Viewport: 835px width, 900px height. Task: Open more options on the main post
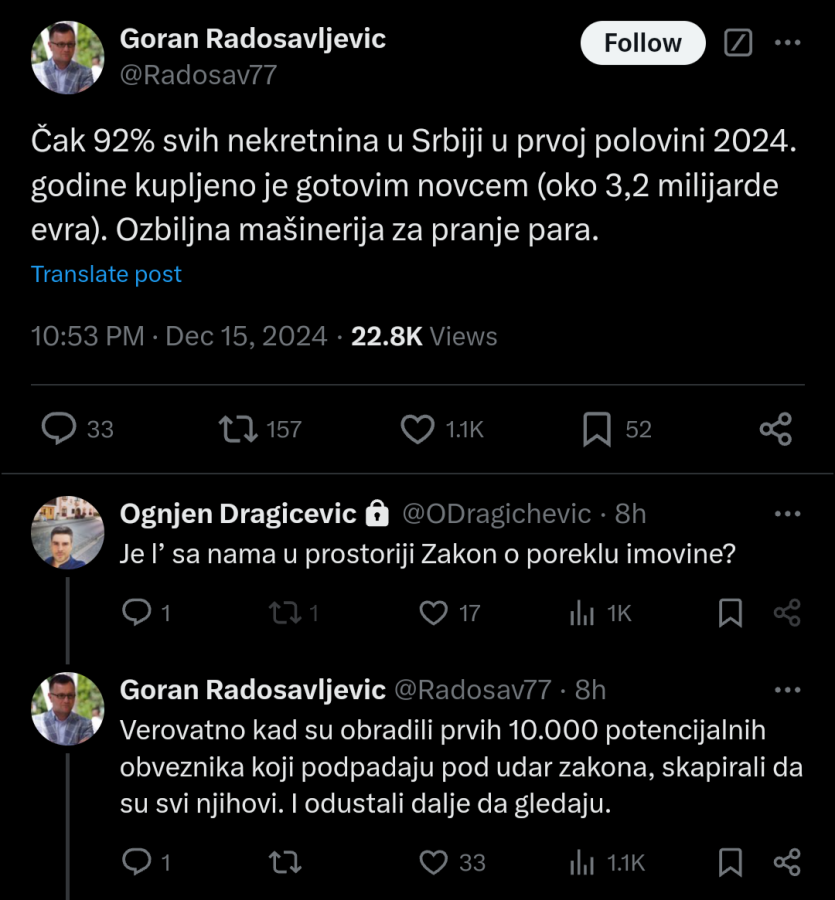[x=788, y=43]
